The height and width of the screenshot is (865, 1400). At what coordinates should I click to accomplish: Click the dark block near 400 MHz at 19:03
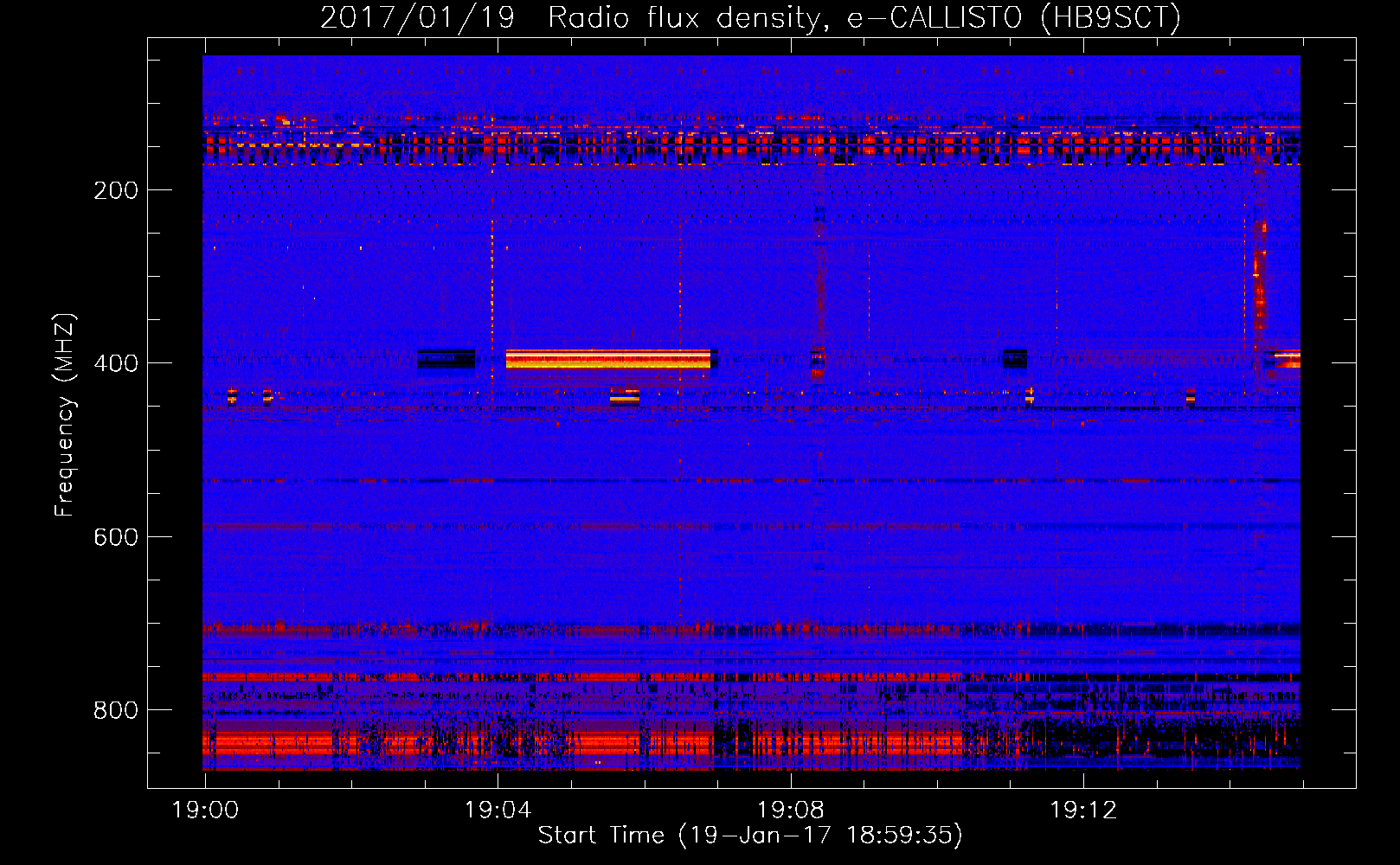[x=446, y=359]
